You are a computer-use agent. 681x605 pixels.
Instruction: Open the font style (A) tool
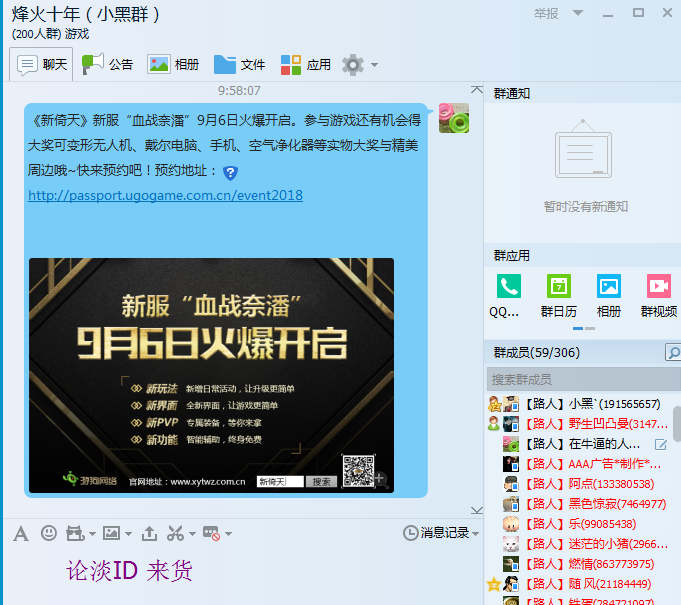click(21, 533)
